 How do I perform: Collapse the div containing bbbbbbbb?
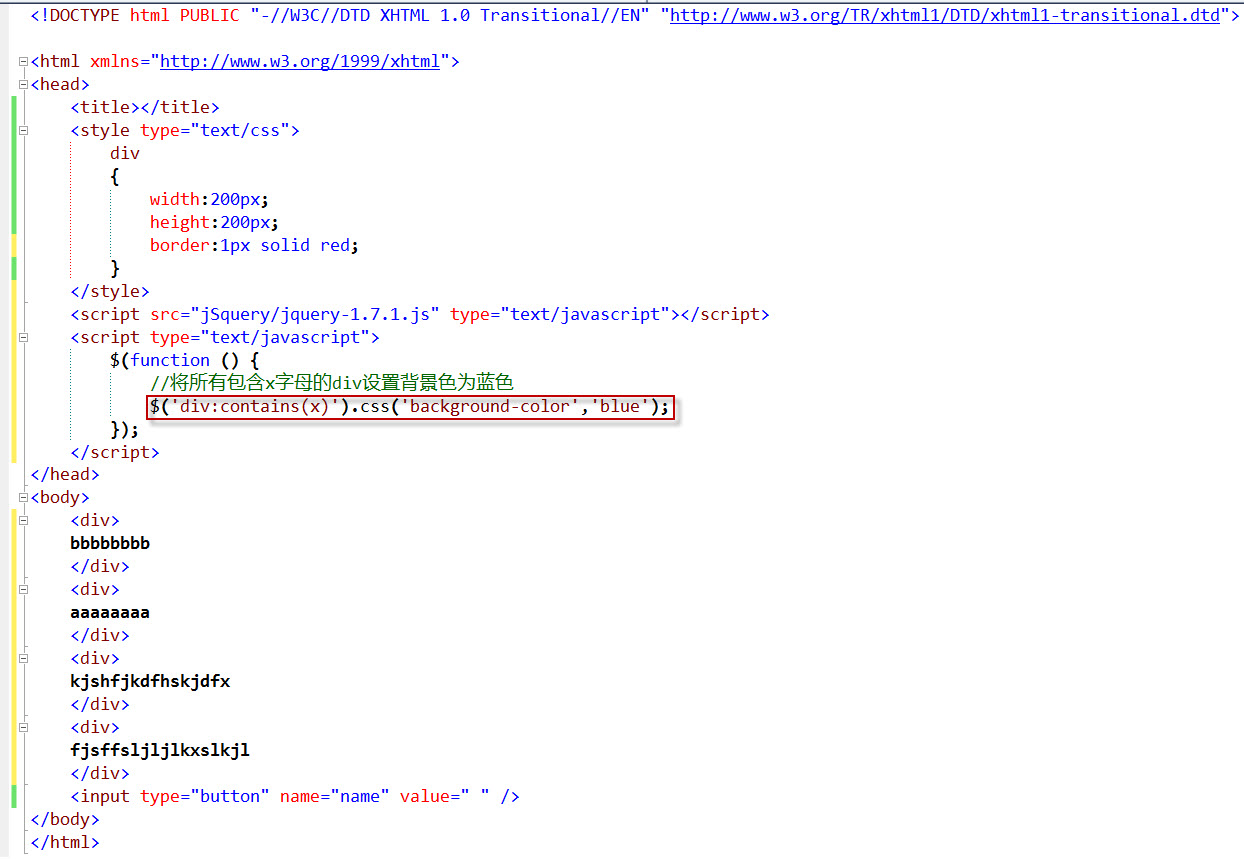coord(23,521)
